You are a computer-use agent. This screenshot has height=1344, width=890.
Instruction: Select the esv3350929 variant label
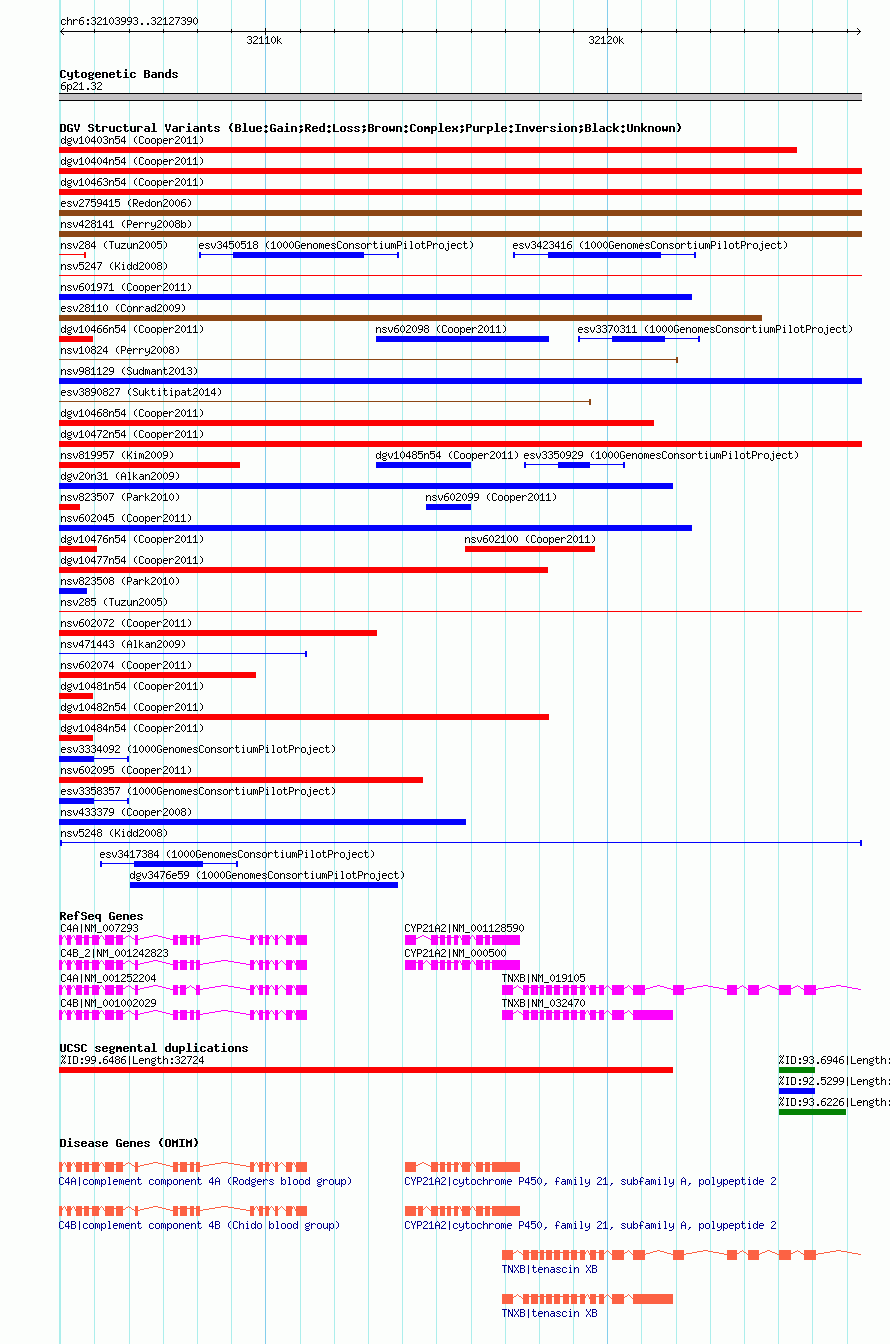pyautogui.click(x=661, y=455)
